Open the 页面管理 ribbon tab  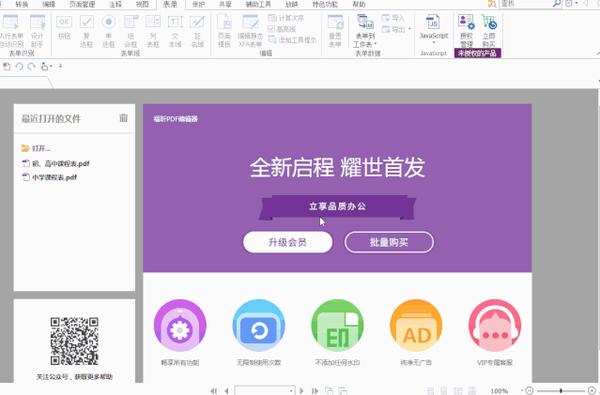[x=82, y=4]
